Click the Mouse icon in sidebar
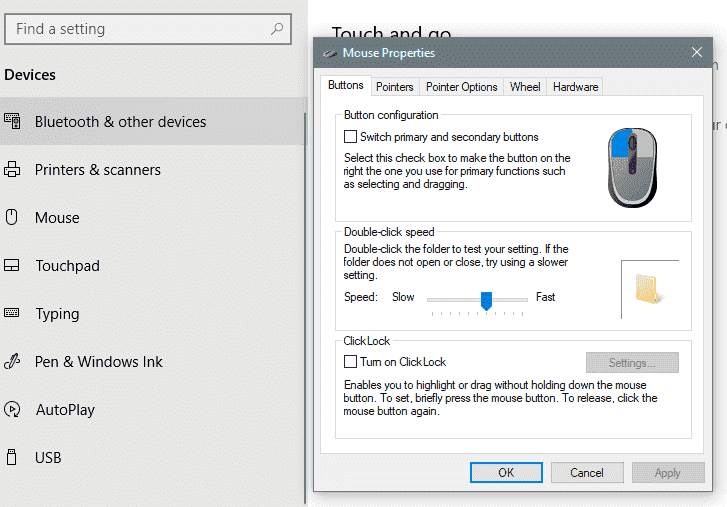 coord(12,217)
